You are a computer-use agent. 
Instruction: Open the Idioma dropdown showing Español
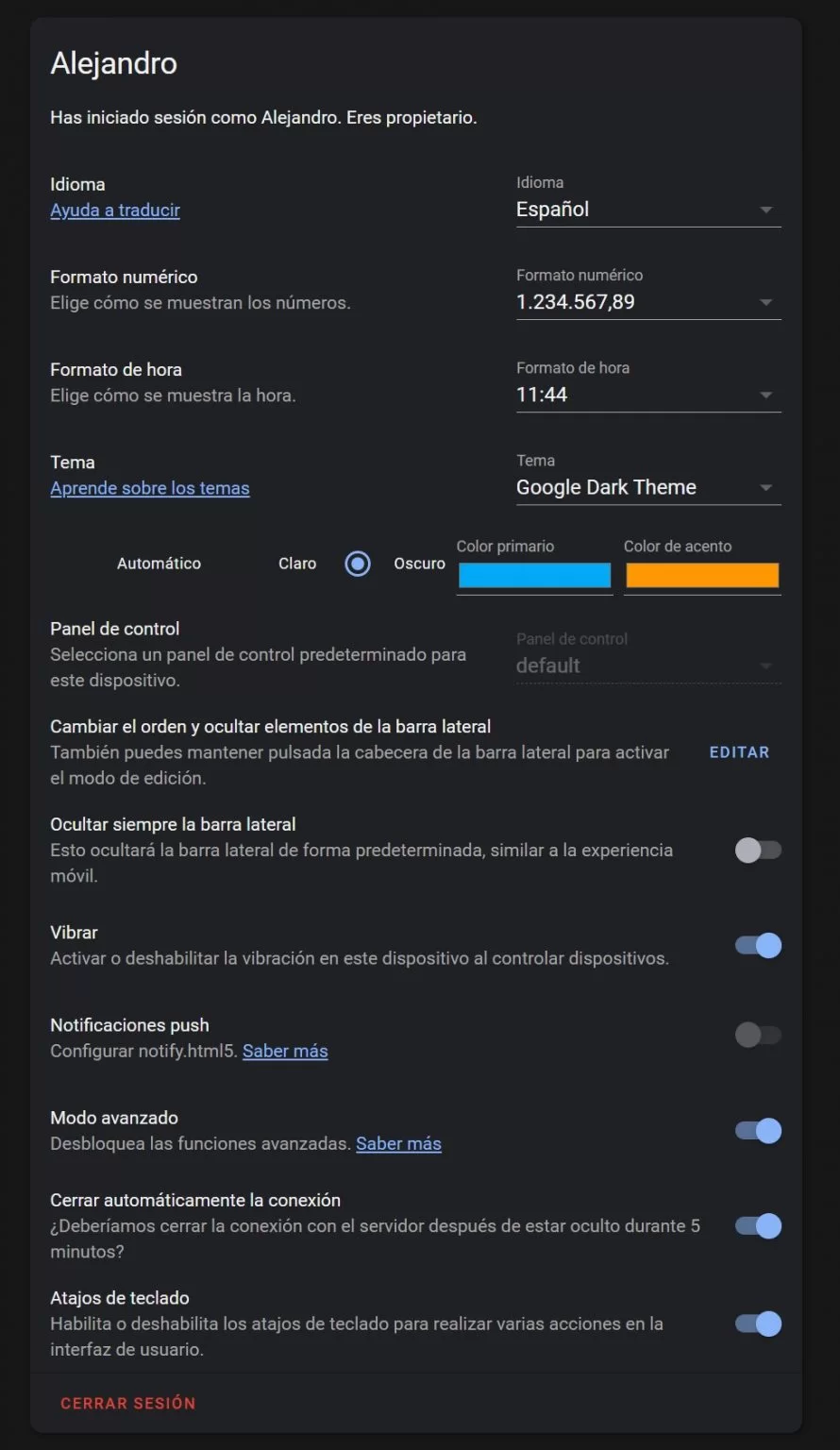(x=647, y=210)
